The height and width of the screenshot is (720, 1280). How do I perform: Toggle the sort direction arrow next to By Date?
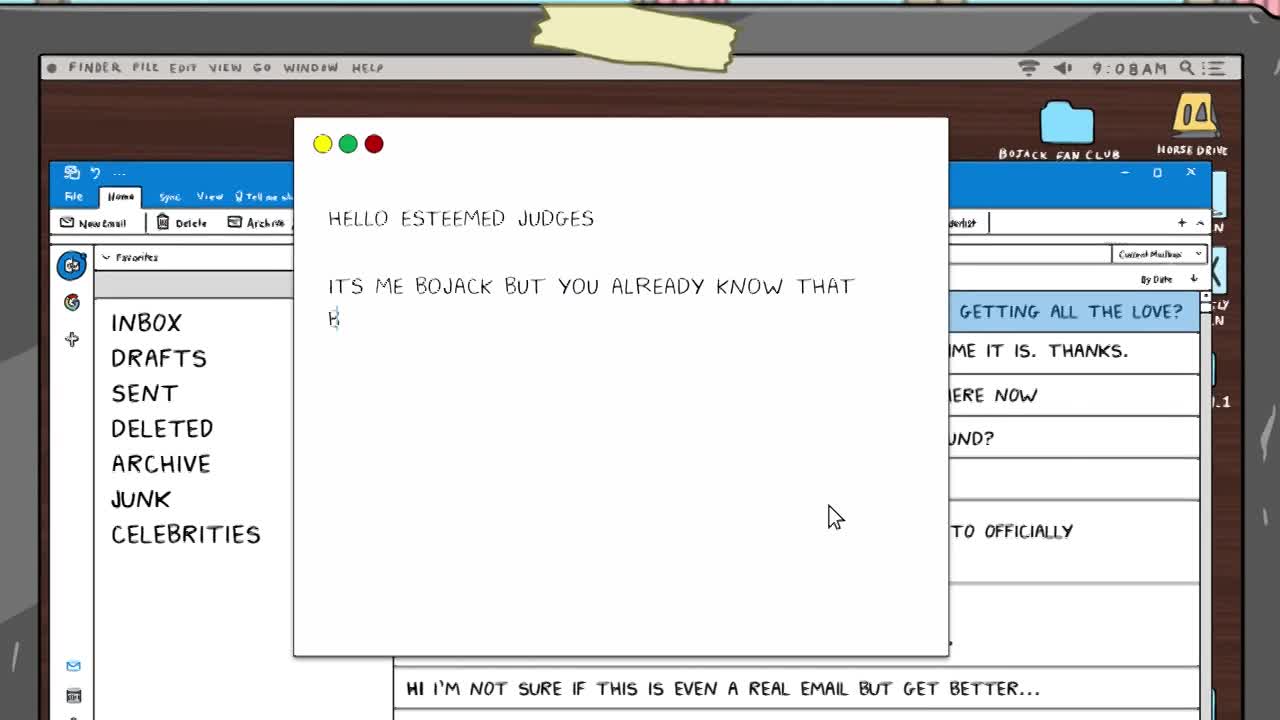1193,279
